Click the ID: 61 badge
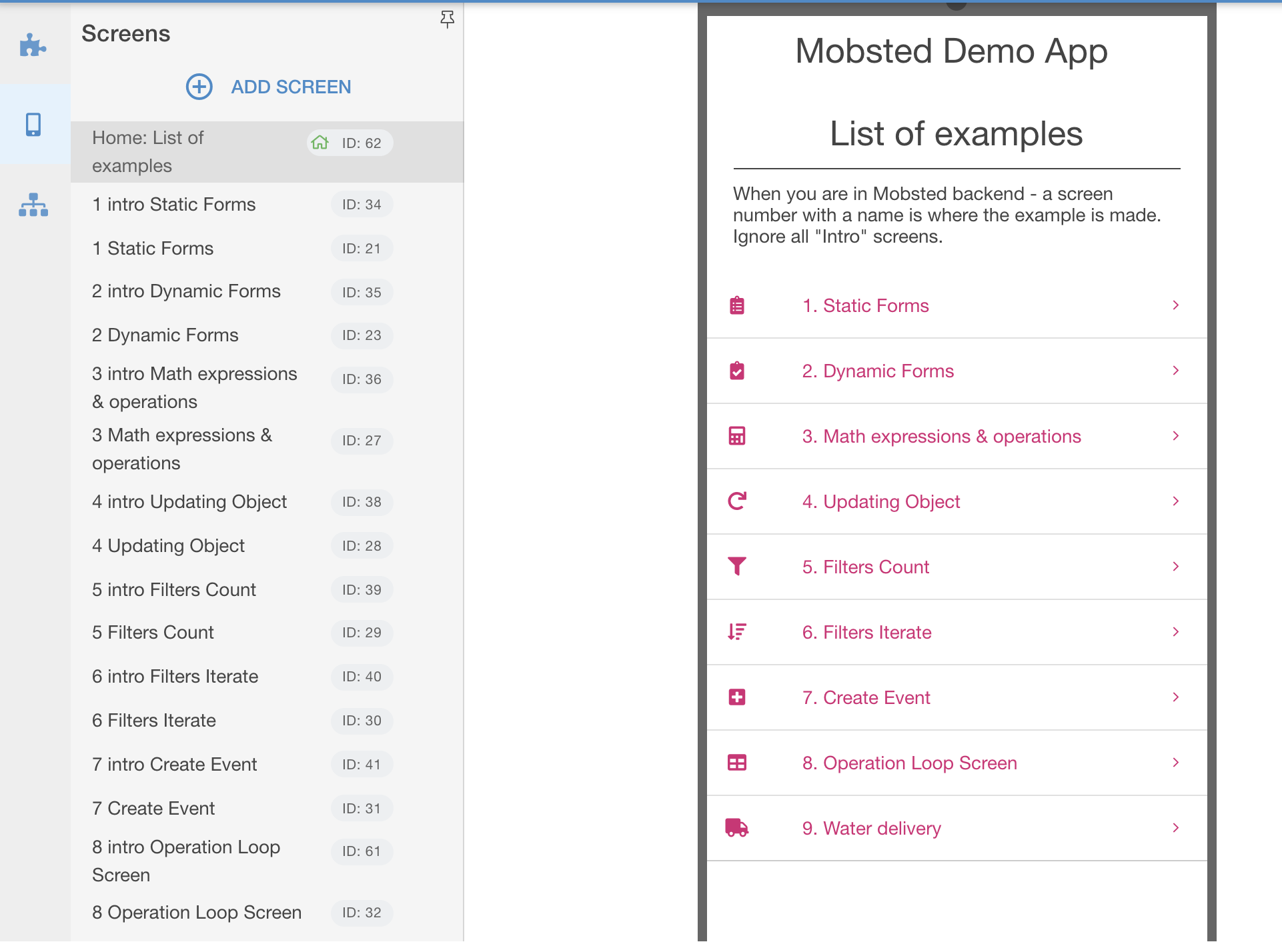This screenshot has height=952, width=1282. coord(362,851)
